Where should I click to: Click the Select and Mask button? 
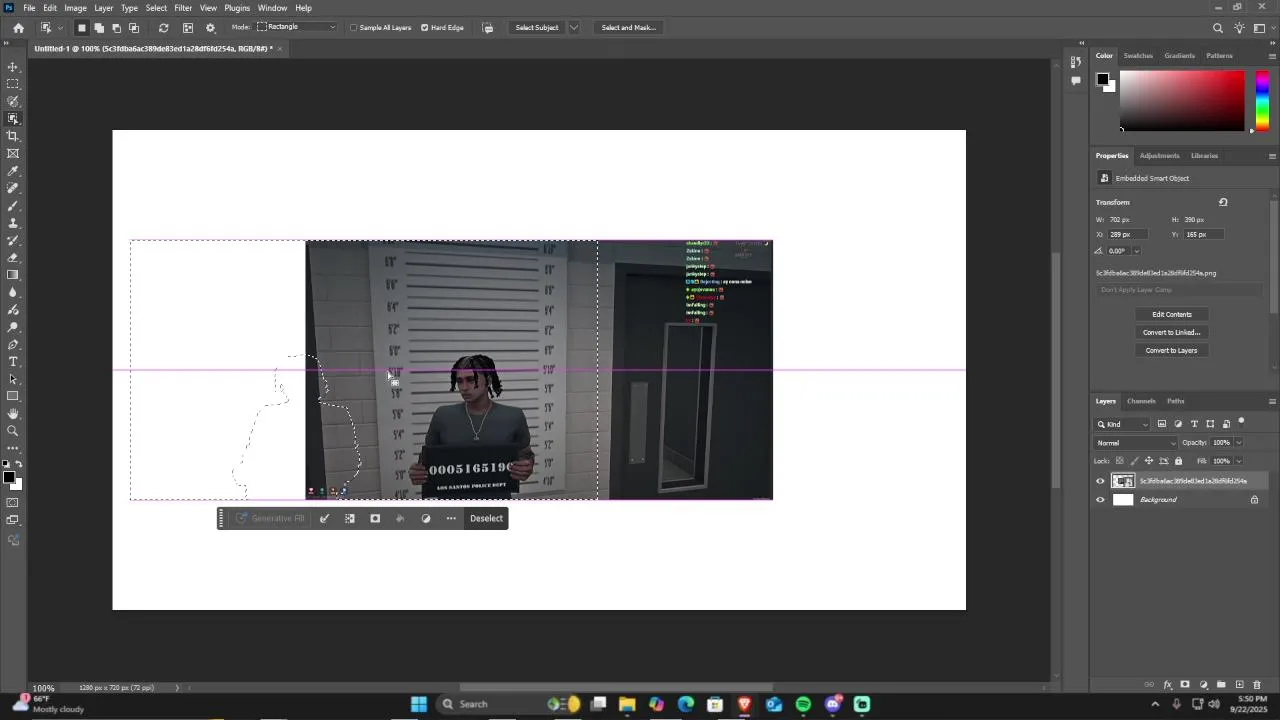pyautogui.click(x=629, y=28)
